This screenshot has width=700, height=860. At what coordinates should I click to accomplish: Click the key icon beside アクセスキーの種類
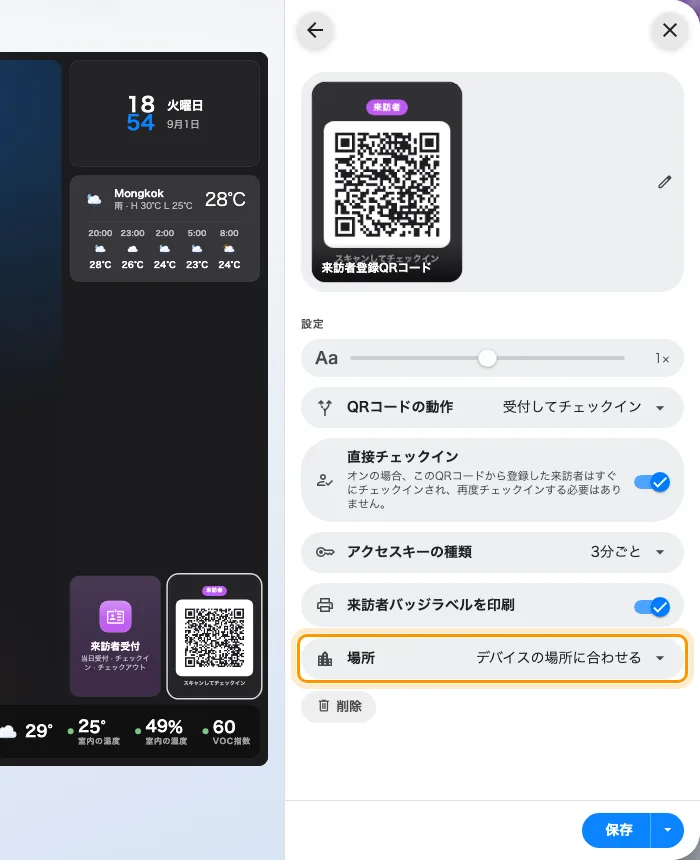pyautogui.click(x=325, y=552)
